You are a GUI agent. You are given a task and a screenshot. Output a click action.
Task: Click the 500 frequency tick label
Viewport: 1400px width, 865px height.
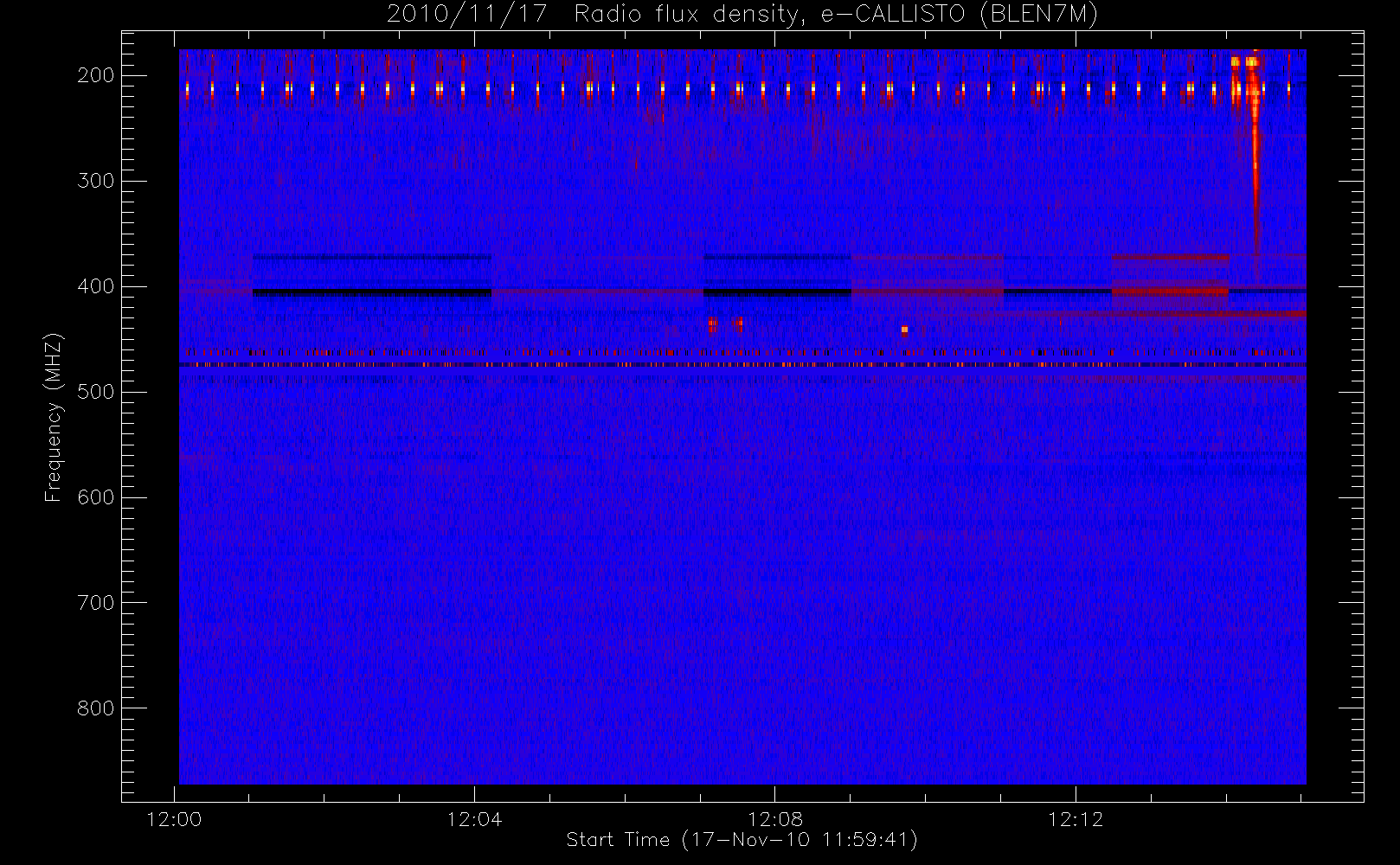click(x=96, y=392)
